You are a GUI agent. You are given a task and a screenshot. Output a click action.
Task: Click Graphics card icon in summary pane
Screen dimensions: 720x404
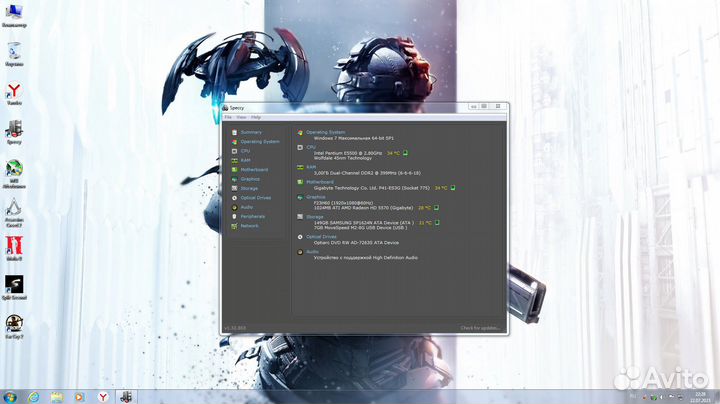click(x=300, y=197)
